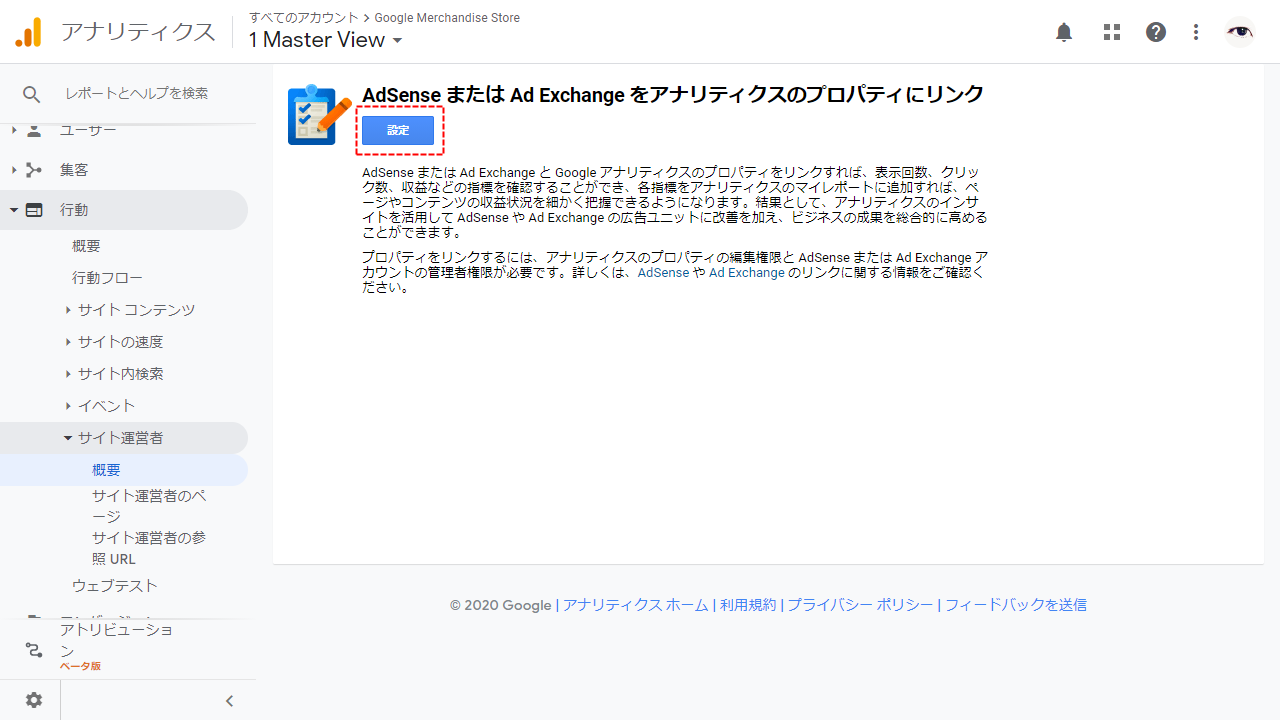Click the 集客 acquisition icon
Screen dimensions: 1280x720
tap(34, 170)
